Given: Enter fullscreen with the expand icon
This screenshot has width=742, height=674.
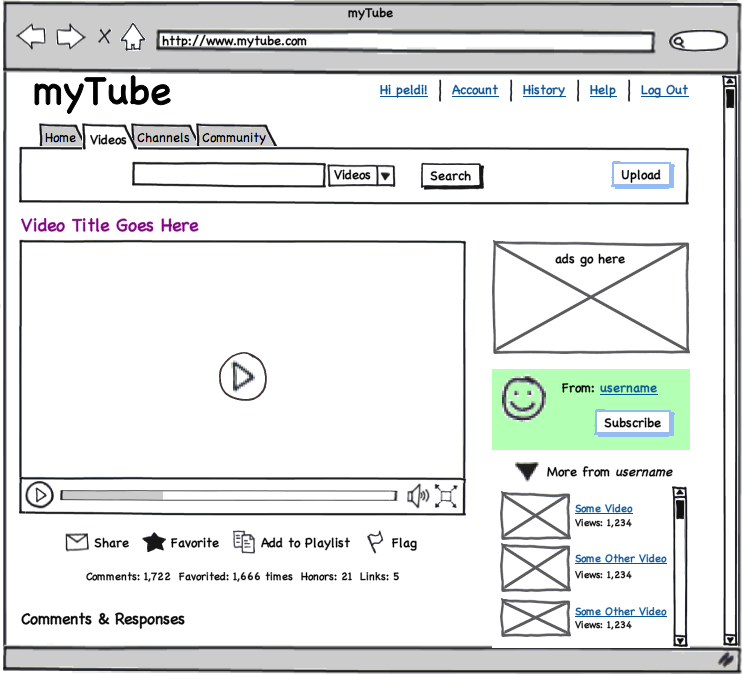Looking at the screenshot, I should click(x=446, y=496).
